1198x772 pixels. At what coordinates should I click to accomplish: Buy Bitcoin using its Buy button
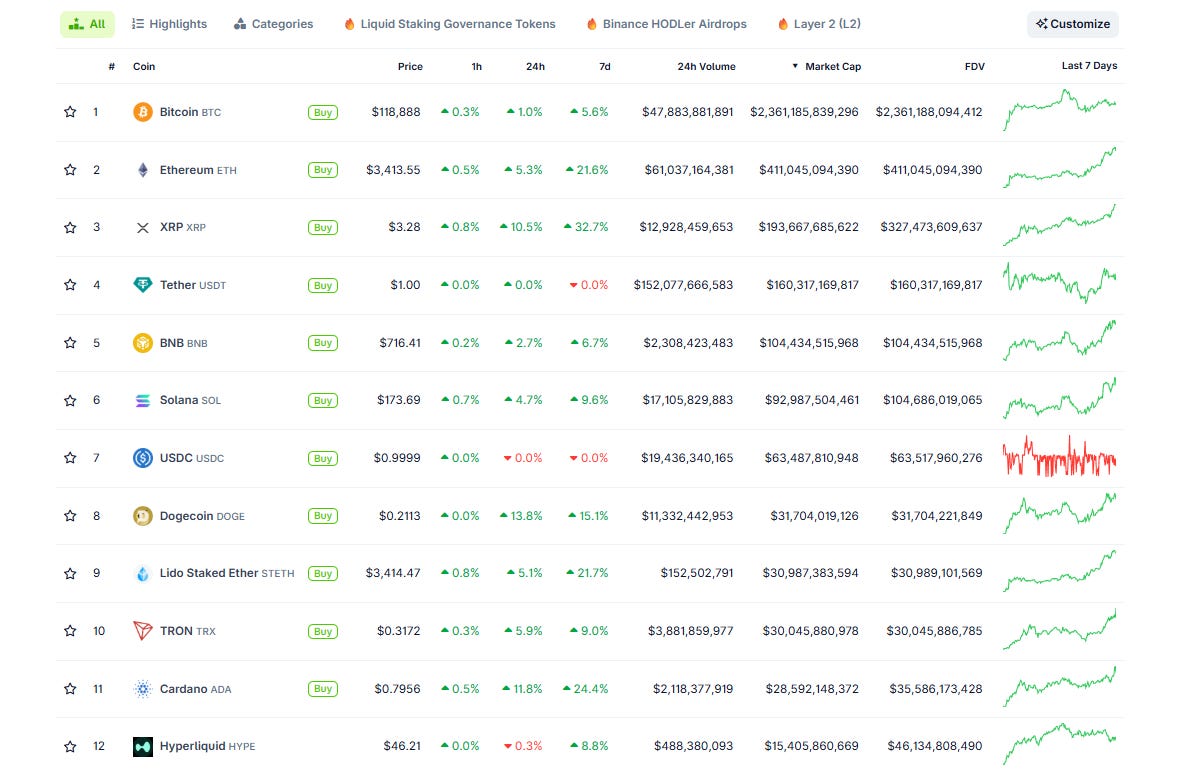pyautogui.click(x=322, y=112)
